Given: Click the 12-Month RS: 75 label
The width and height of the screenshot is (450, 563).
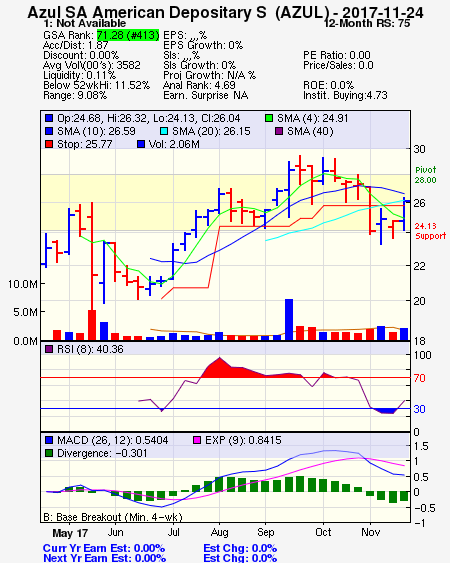Looking at the screenshot, I should [367, 23].
